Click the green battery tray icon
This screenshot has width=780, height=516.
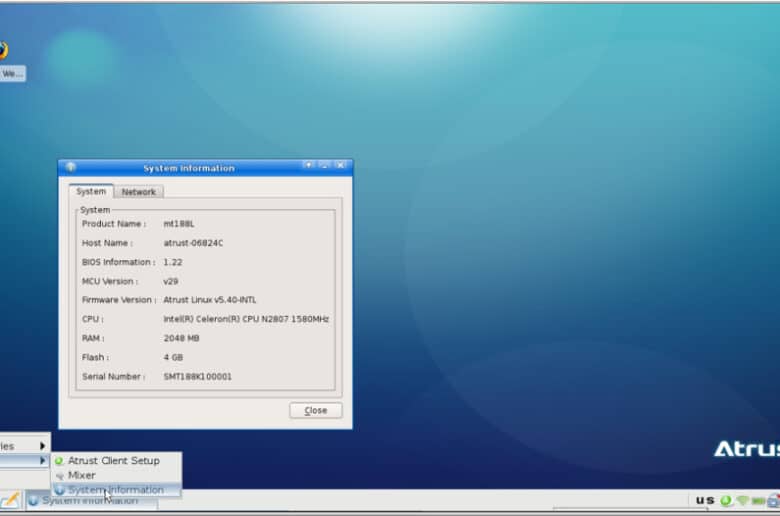click(x=758, y=501)
